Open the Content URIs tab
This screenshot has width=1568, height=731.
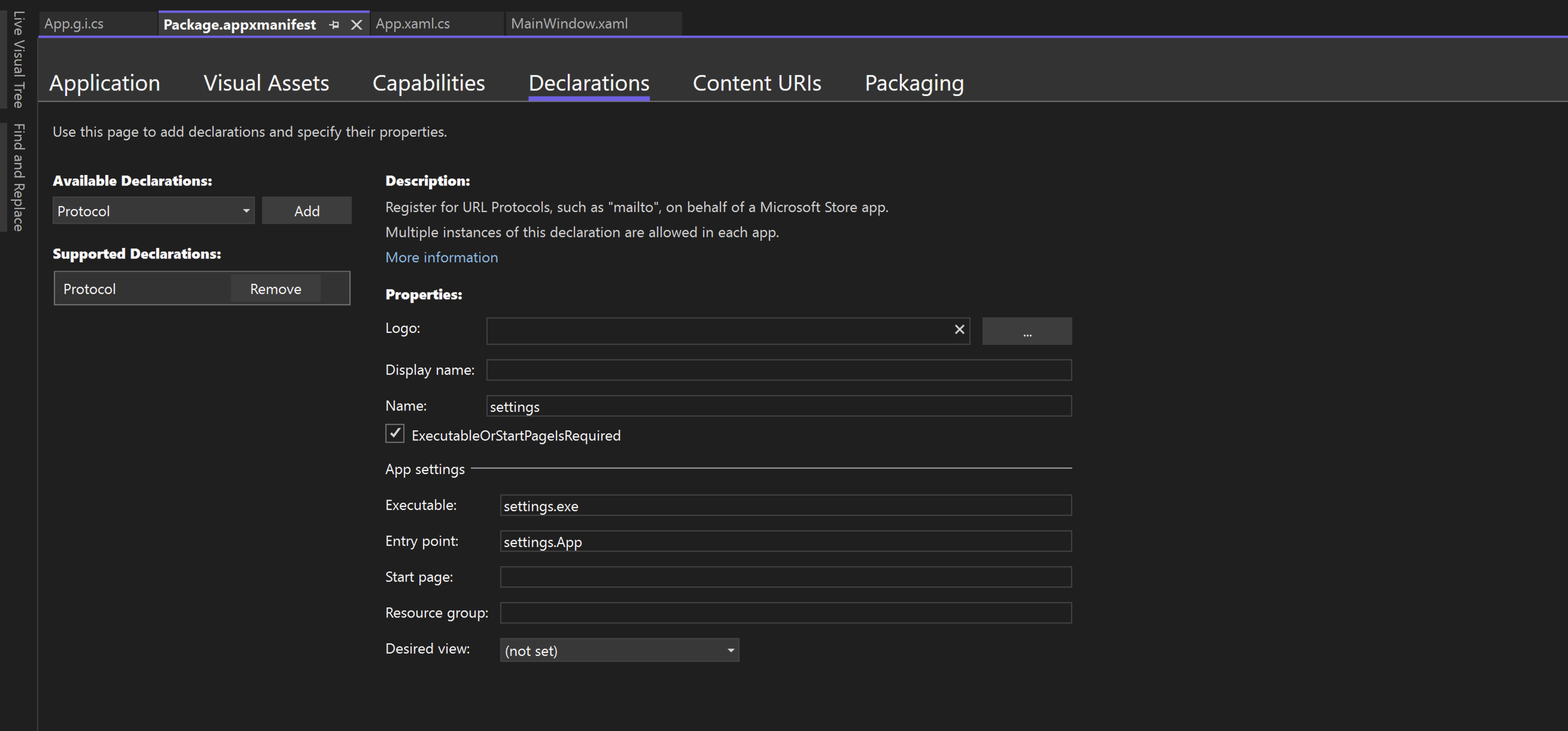(757, 83)
